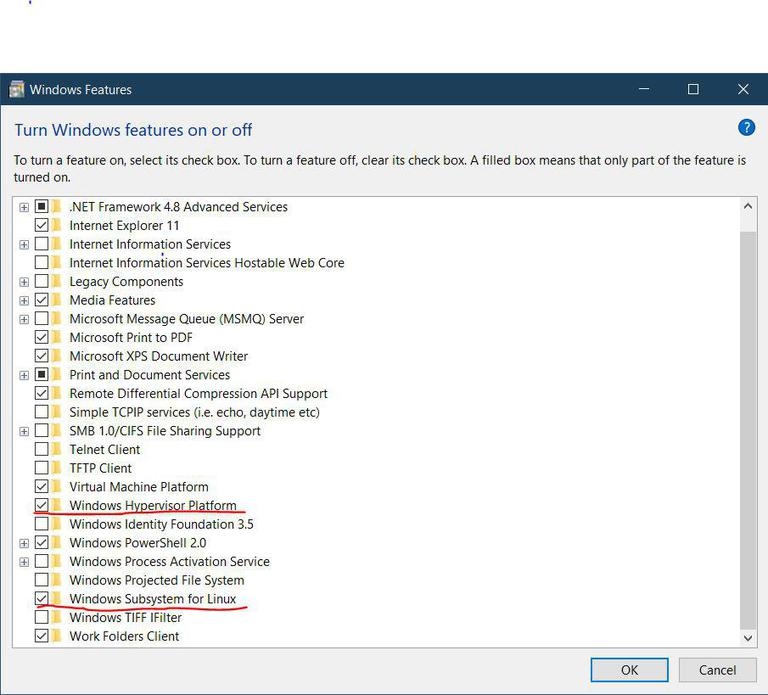The image size is (768, 695).
Task: Select the Windows Hypervisor Platform label
Action: click(x=153, y=505)
